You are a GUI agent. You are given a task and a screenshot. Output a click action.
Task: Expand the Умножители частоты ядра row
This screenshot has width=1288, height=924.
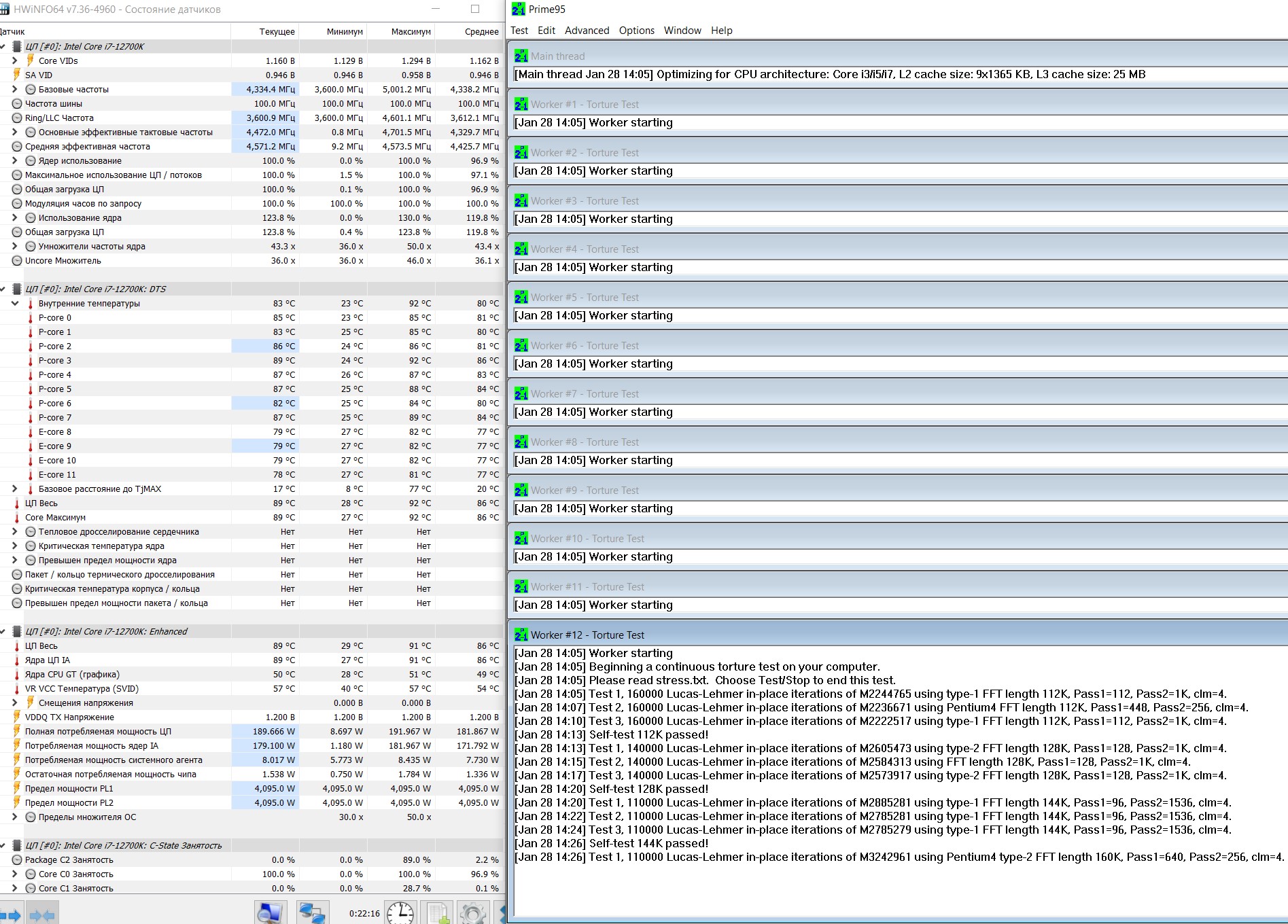coord(15,246)
